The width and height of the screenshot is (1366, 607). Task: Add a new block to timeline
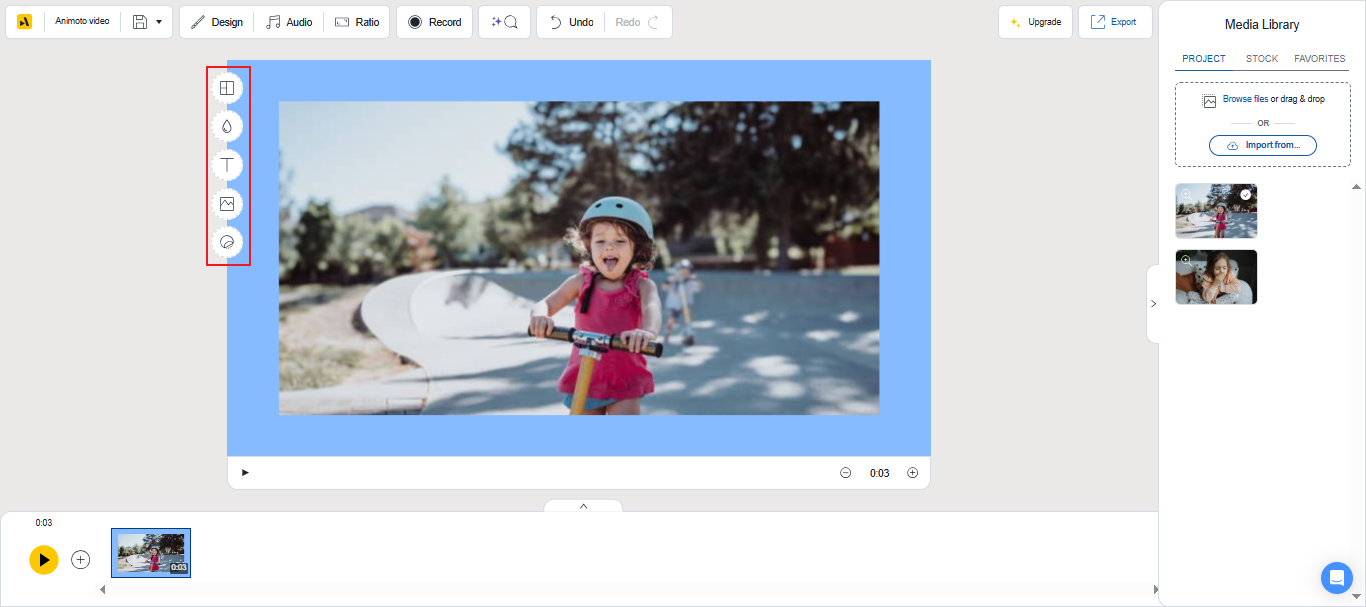pos(81,560)
